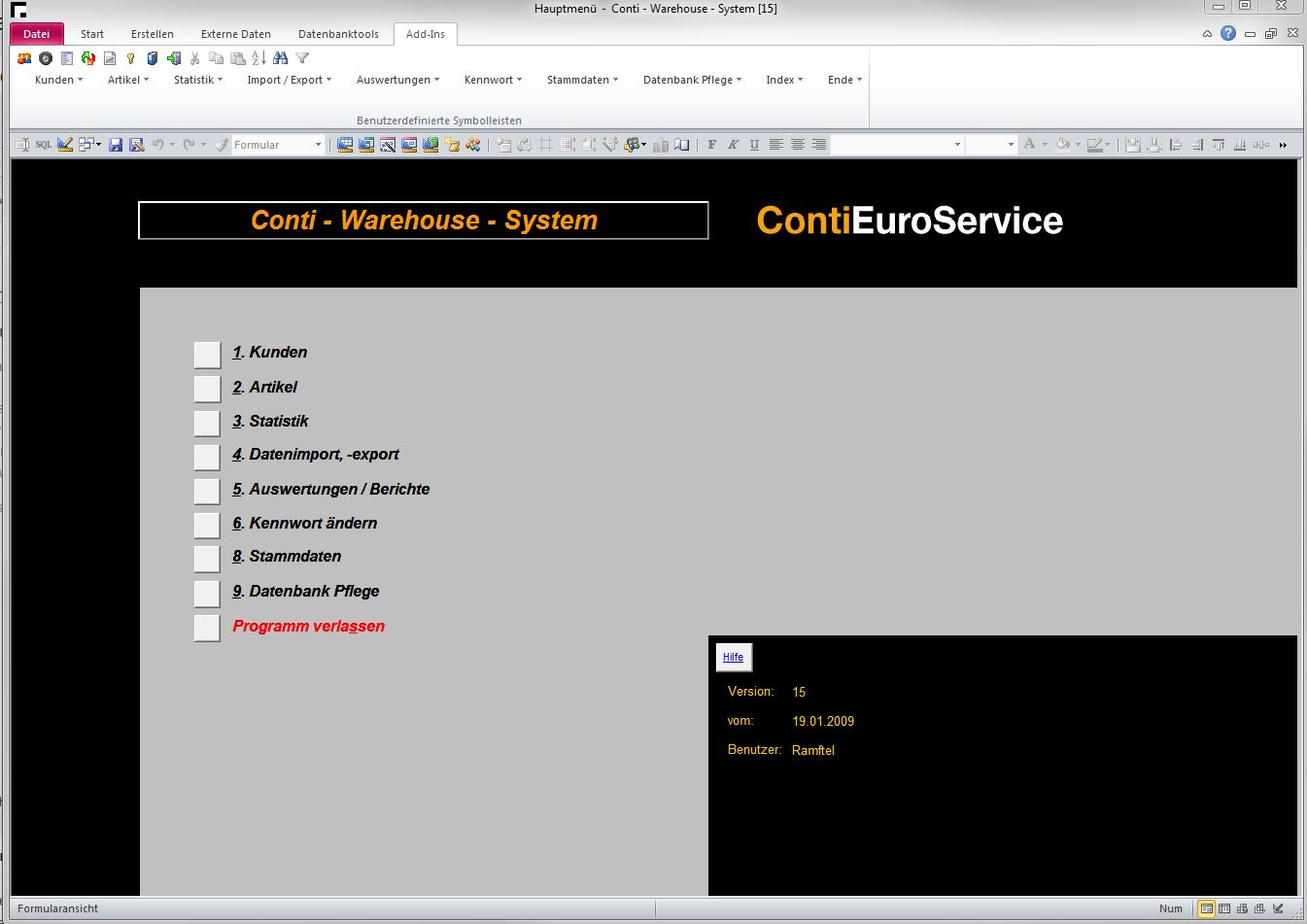Switch to the Start ribbon tab
This screenshot has height=924, width=1307.
point(92,34)
